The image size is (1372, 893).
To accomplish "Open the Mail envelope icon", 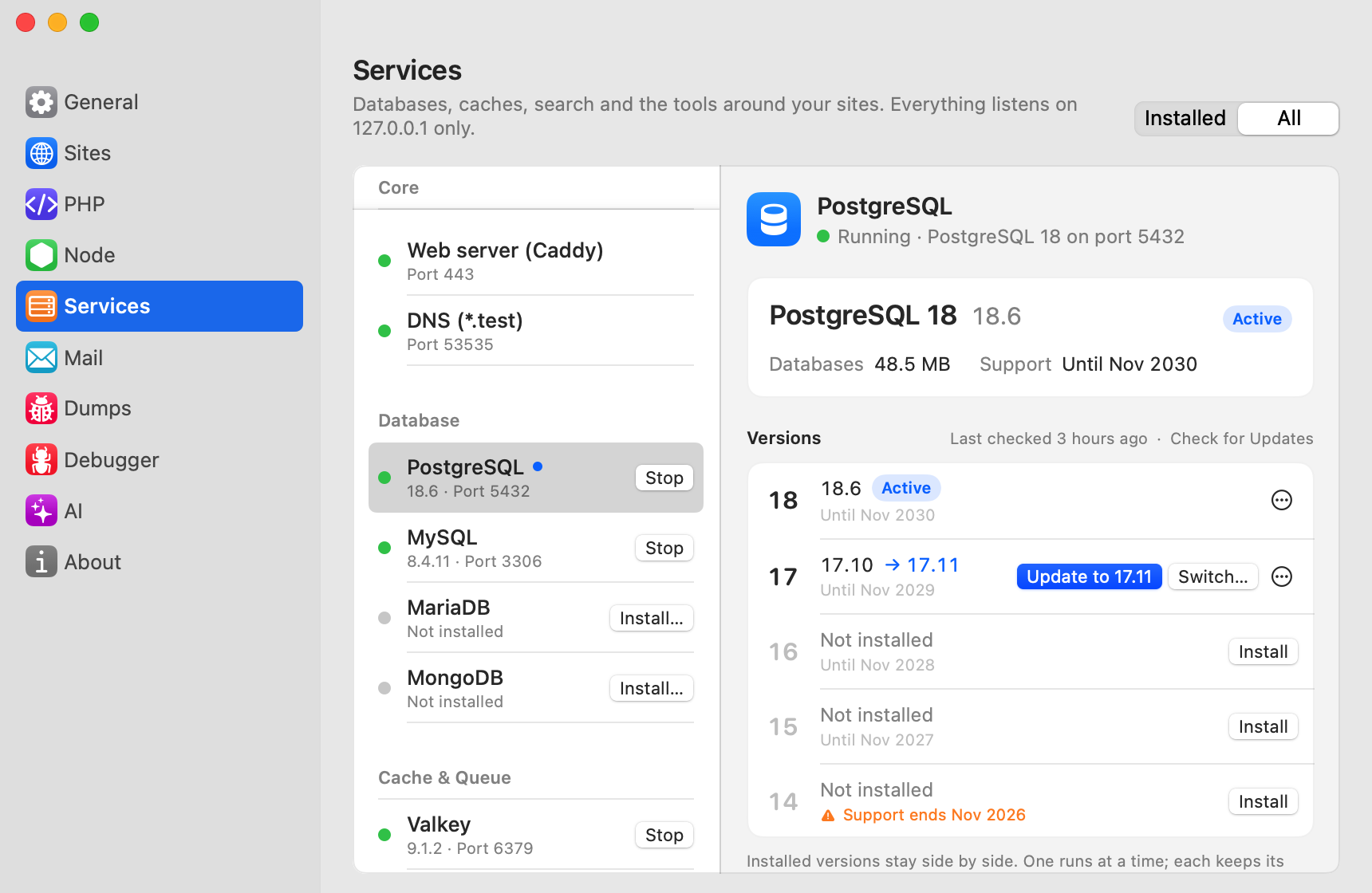I will pyautogui.click(x=41, y=357).
